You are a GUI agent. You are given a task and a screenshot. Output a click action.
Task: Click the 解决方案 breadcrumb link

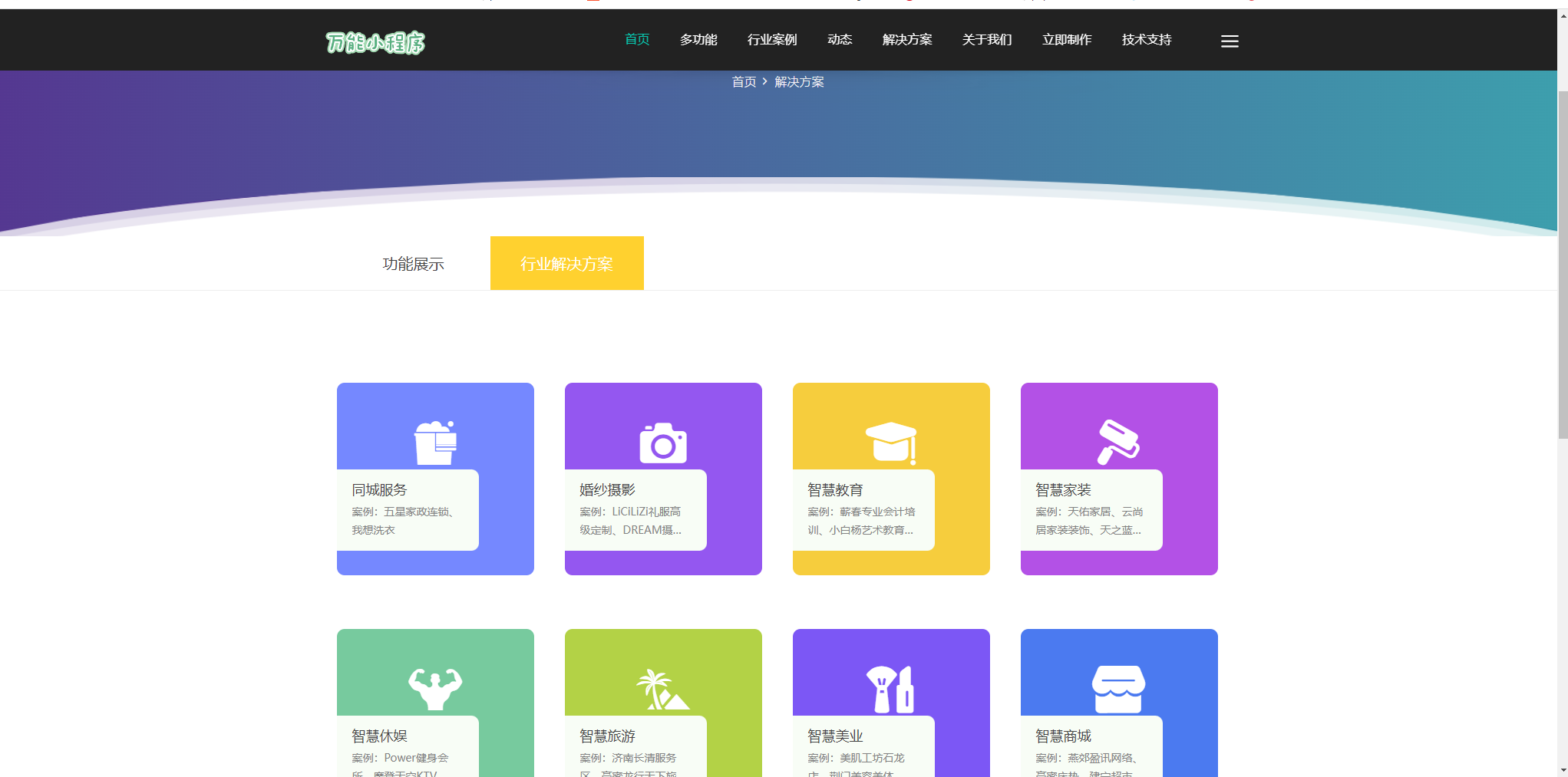coord(799,82)
